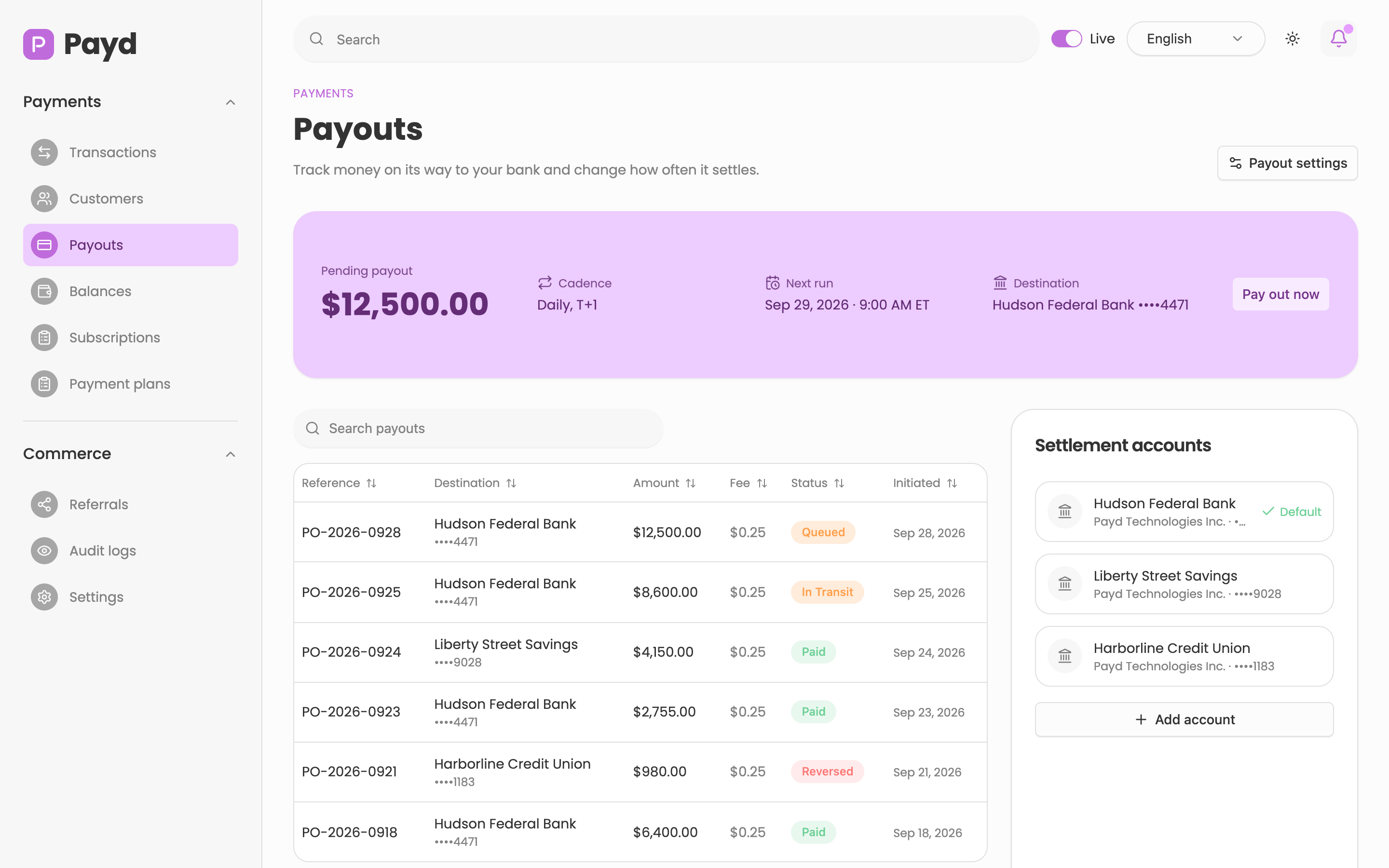Sort table by Amount column
1389x868 pixels.
tap(664, 483)
